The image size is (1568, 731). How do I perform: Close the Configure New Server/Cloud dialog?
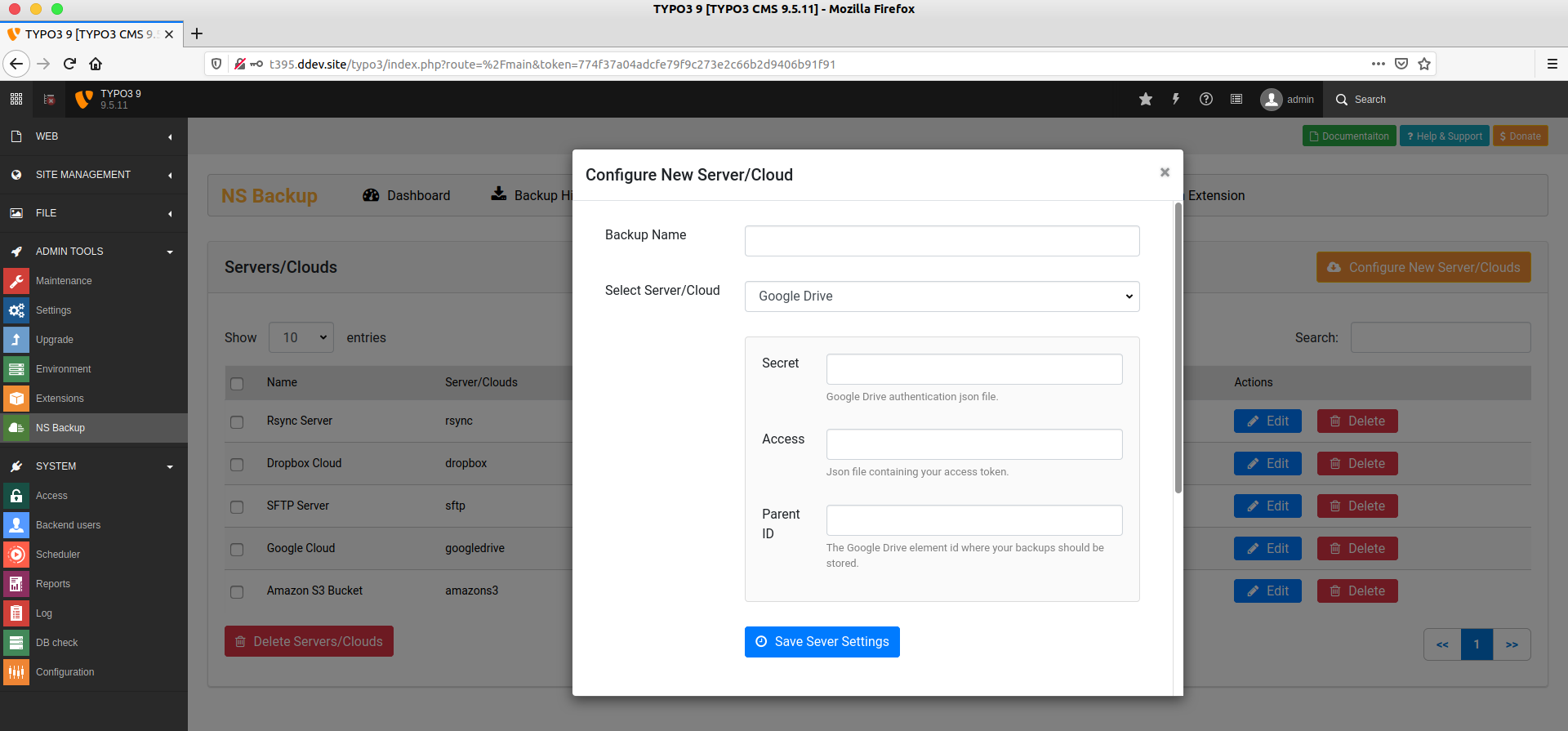(1165, 172)
